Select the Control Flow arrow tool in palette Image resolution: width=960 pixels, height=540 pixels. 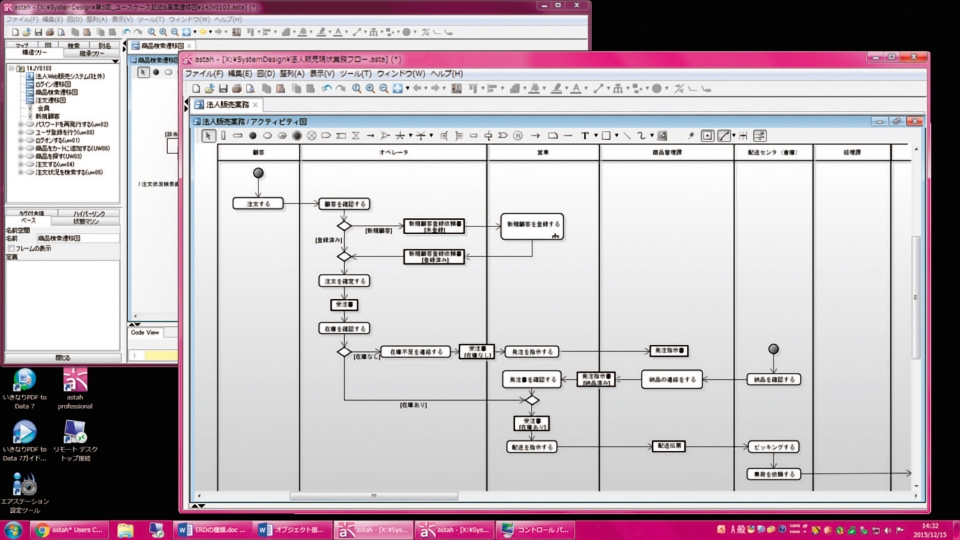(x=370, y=136)
